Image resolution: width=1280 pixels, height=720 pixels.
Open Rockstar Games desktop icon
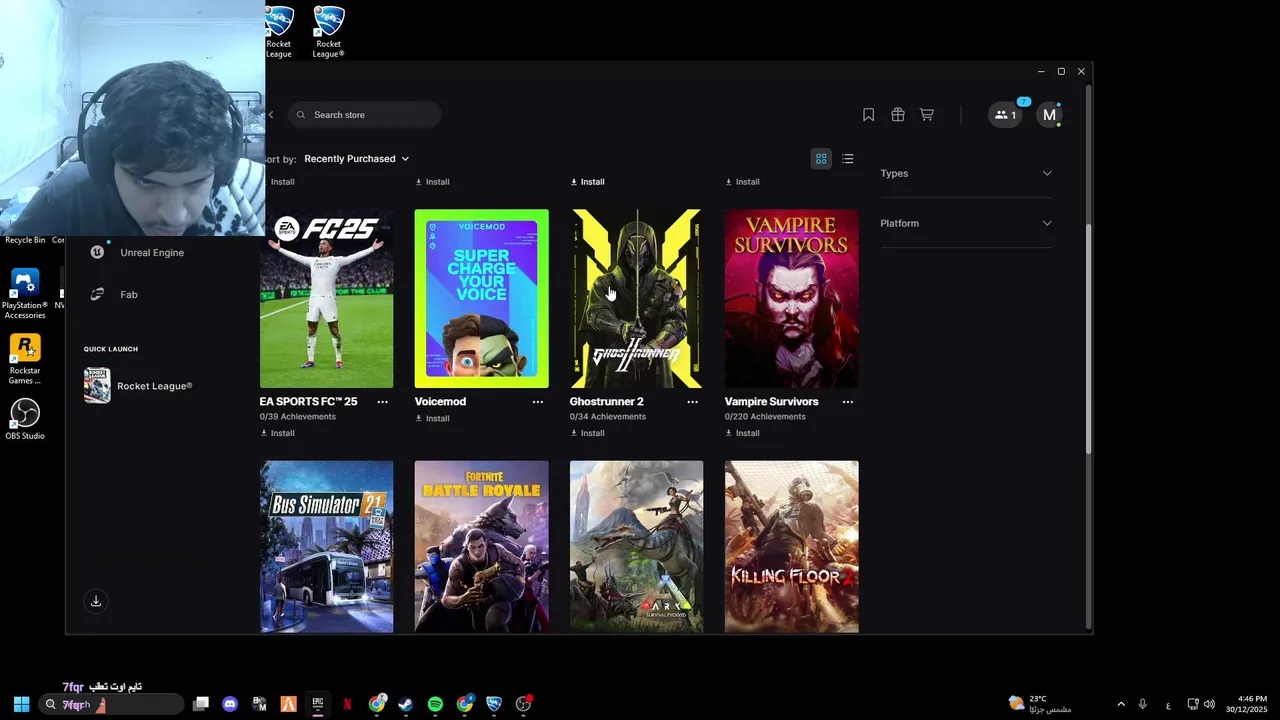pos(25,360)
